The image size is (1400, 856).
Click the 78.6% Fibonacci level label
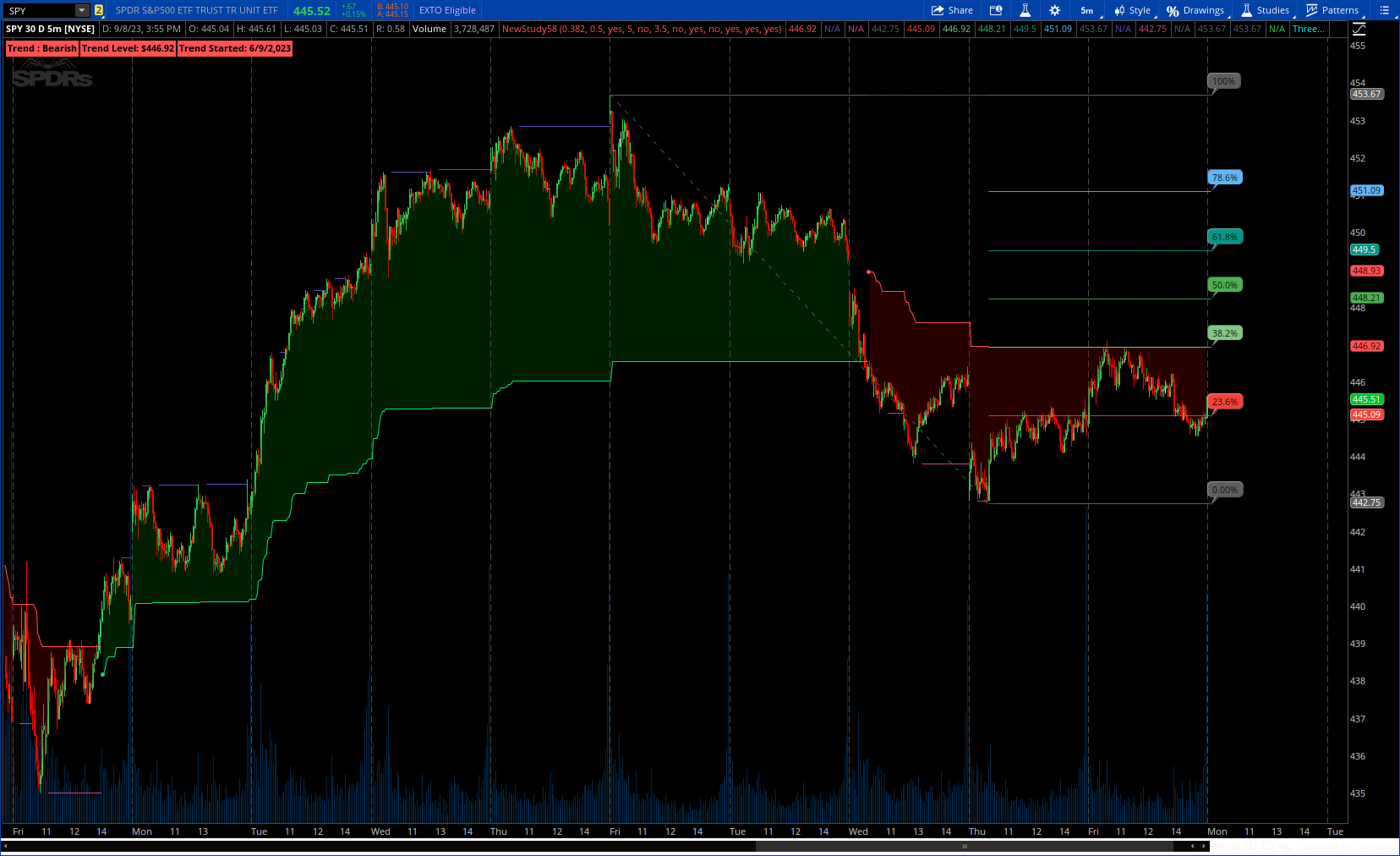(1224, 178)
